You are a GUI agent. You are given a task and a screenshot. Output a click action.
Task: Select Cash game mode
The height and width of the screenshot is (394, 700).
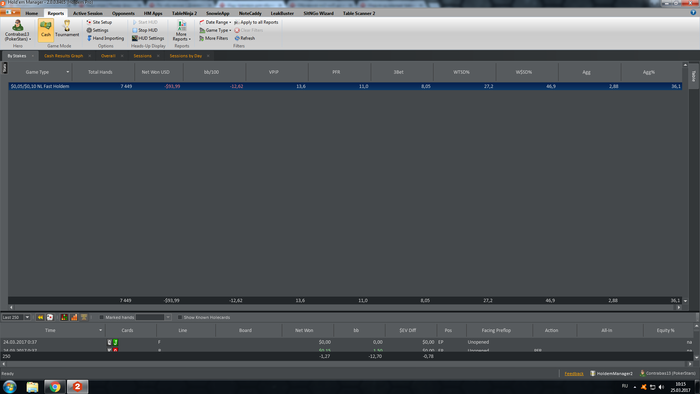pyautogui.click(x=46, y=30)
